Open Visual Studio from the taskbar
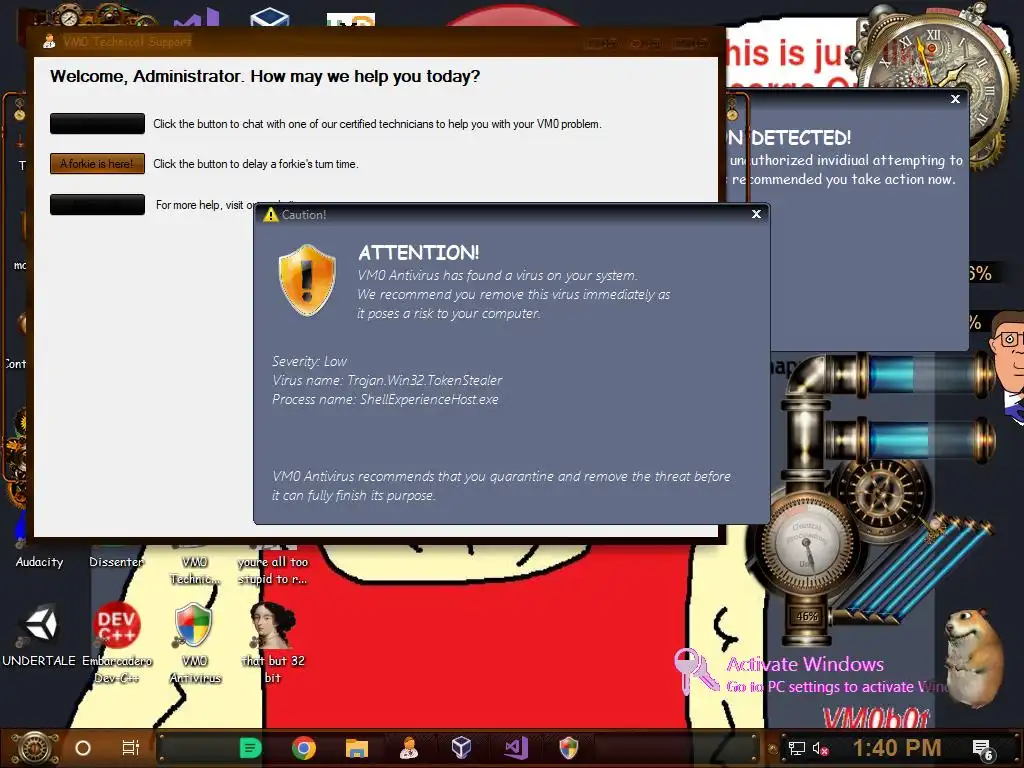The image size is (1024, 768). 515,748
